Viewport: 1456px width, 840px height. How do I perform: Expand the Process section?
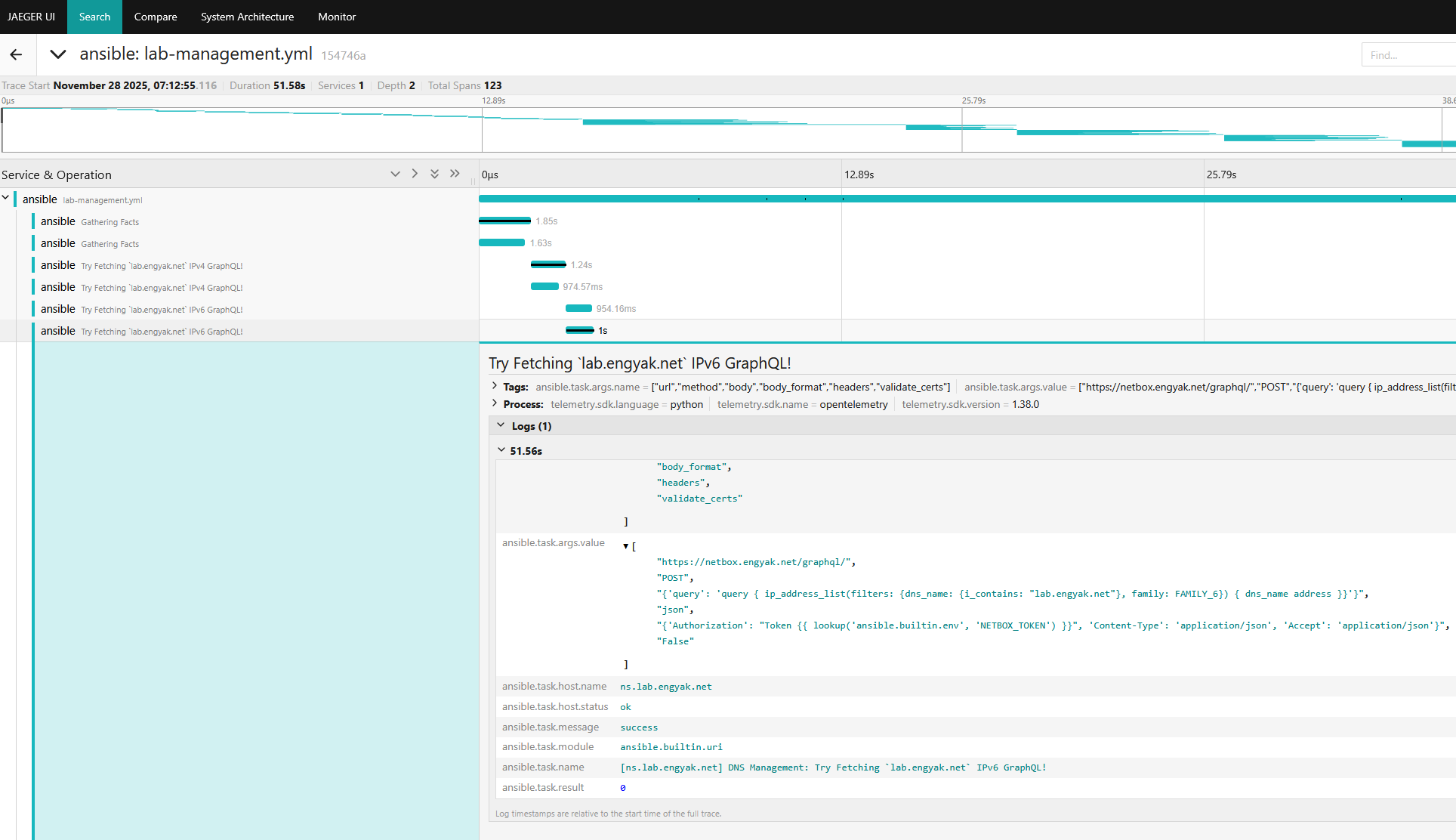coord(495,403)
